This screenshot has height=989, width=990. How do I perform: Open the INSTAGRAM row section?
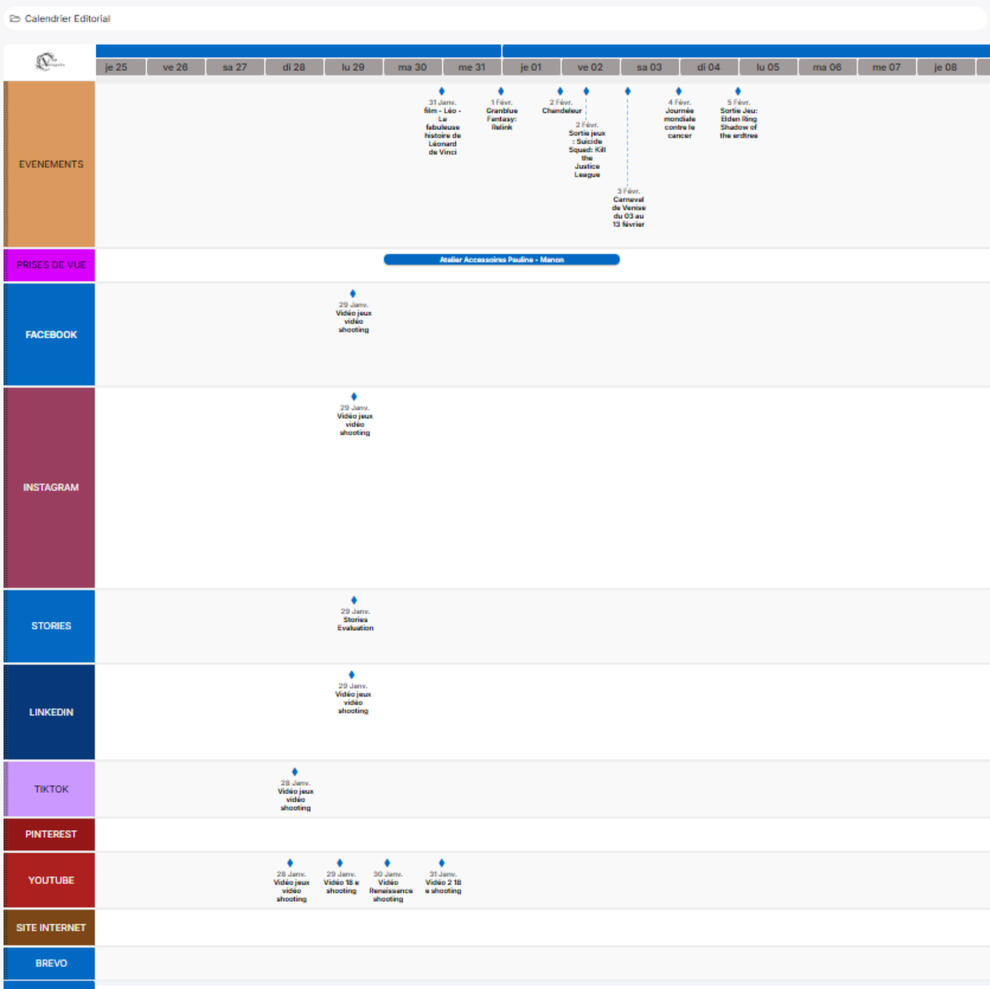point(50,487)
